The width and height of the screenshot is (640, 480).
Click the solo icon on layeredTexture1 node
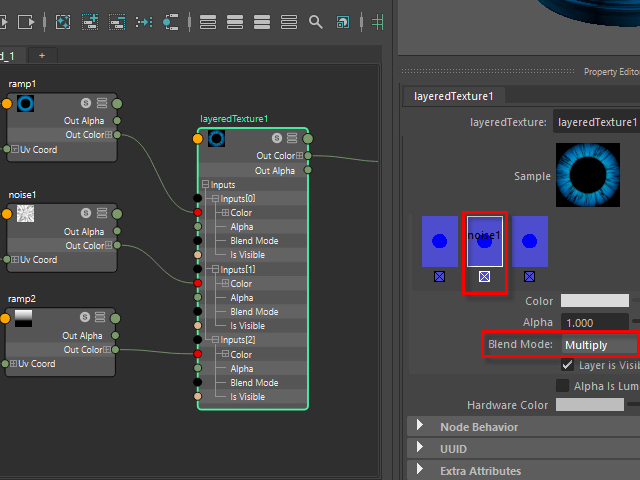click(276, 138)
